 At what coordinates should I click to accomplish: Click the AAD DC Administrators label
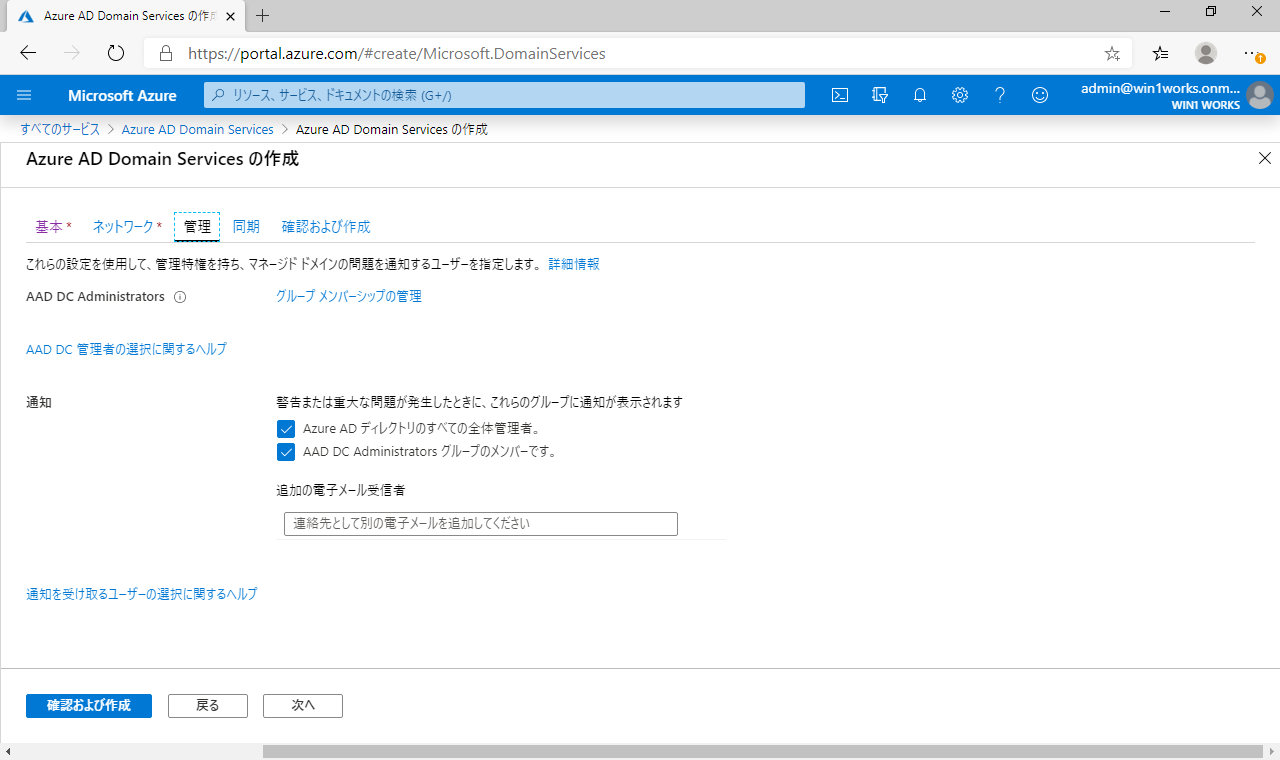95,297
